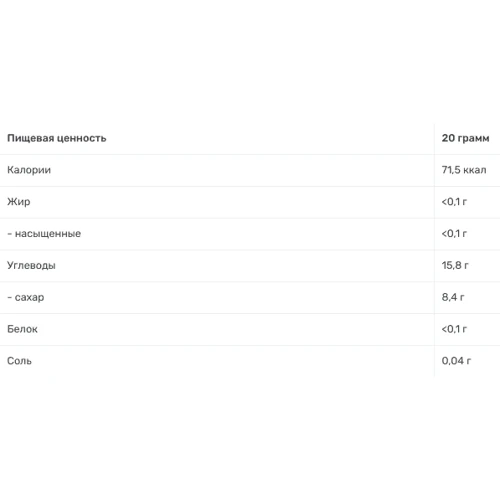
Task: Click the '- насыщенные' row label
Action: coord(44,234)
